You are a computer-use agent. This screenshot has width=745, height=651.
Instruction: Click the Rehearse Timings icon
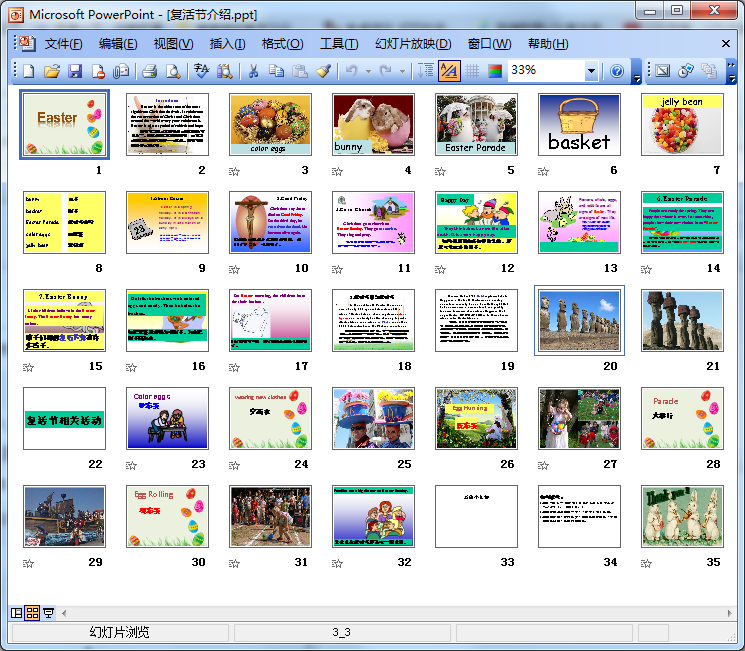(686, 71)
